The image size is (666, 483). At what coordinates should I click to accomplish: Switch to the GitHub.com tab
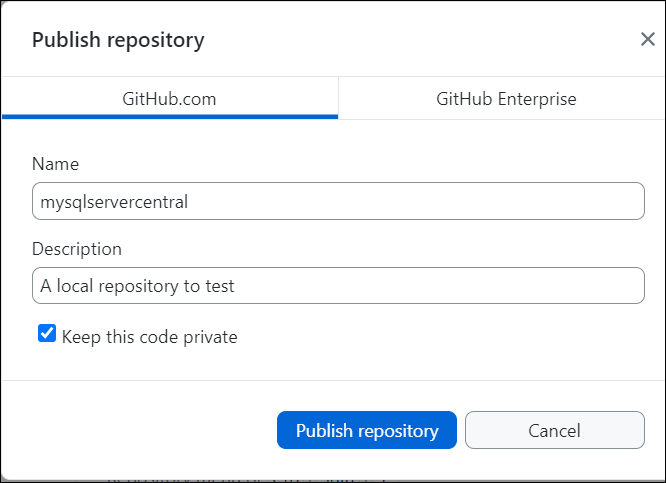coord(169,99)
